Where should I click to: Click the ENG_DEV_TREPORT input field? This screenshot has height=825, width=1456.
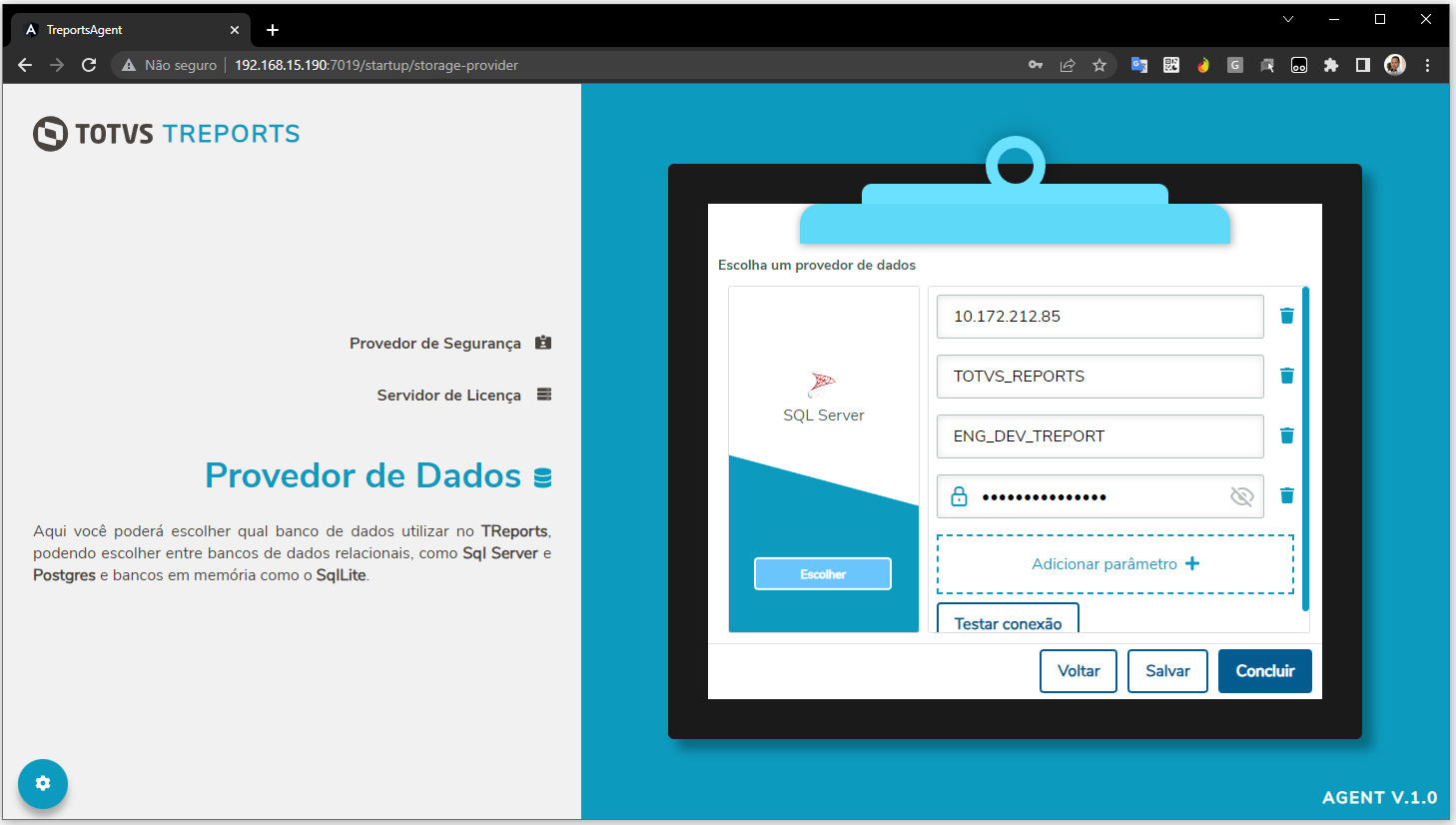1100,436
